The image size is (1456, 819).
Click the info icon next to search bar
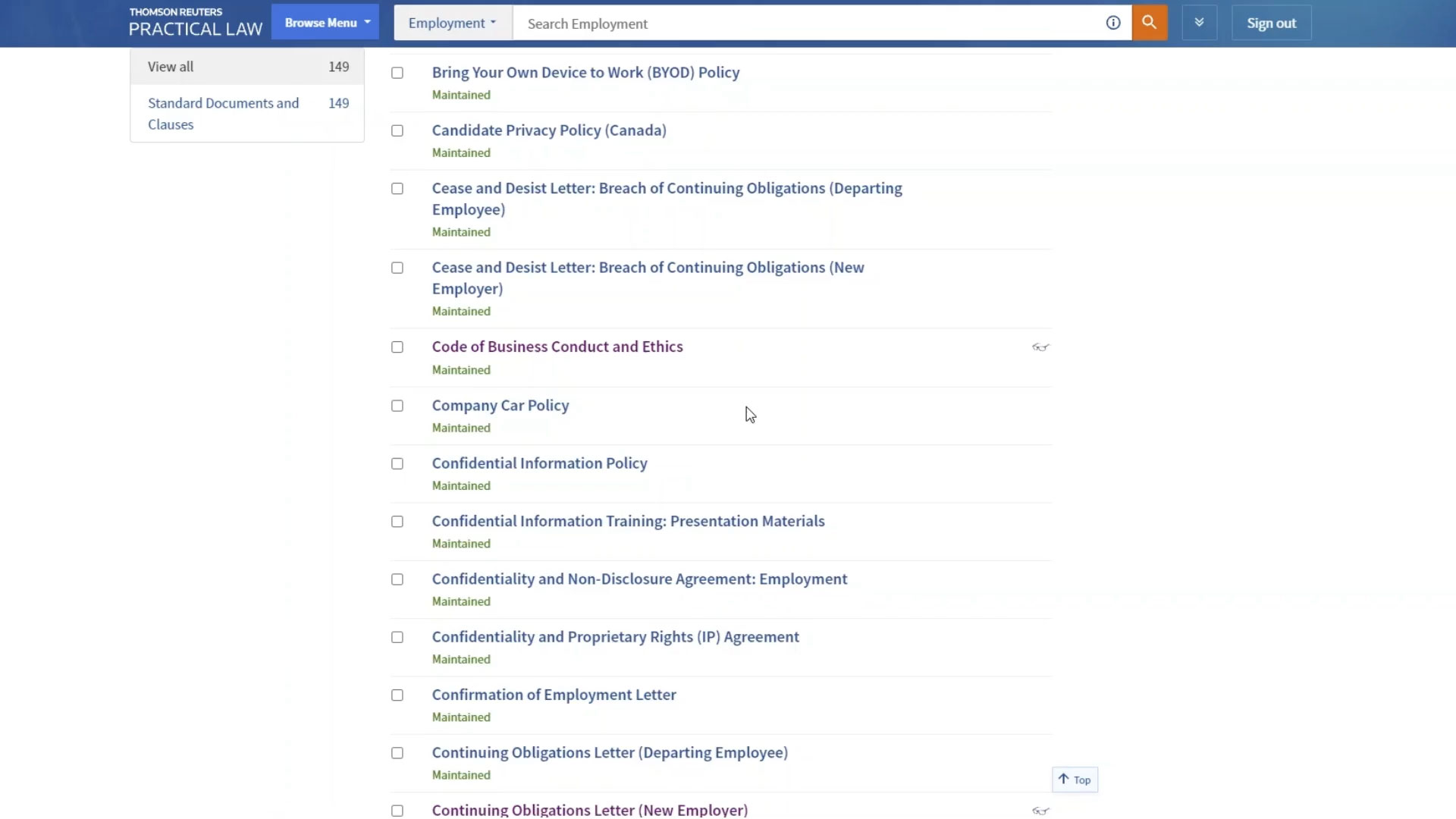[1113, 23]
